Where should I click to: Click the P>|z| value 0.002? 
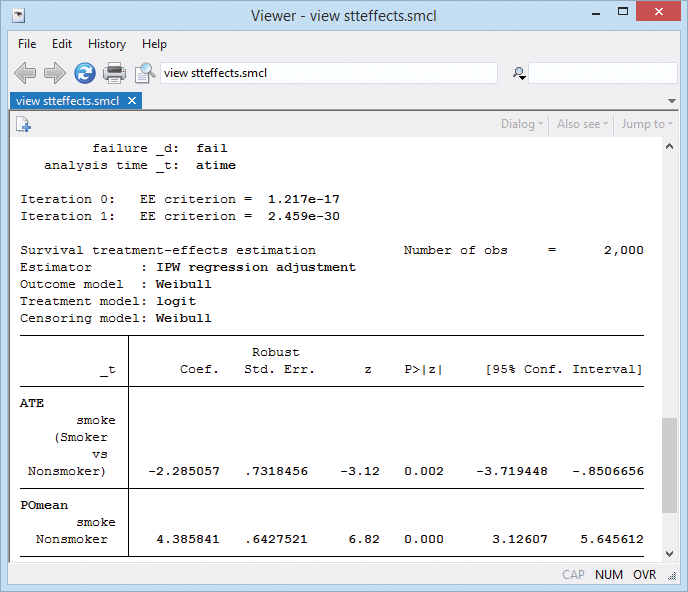424,471
